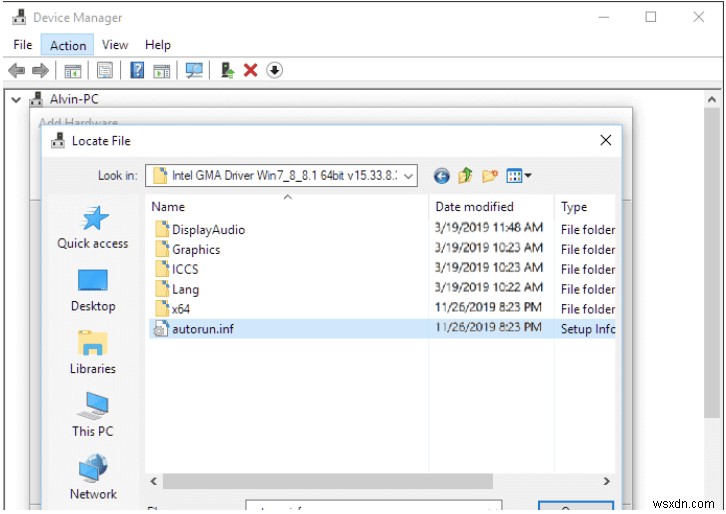
Task: Open the File menu
Action: coord(23,45)
